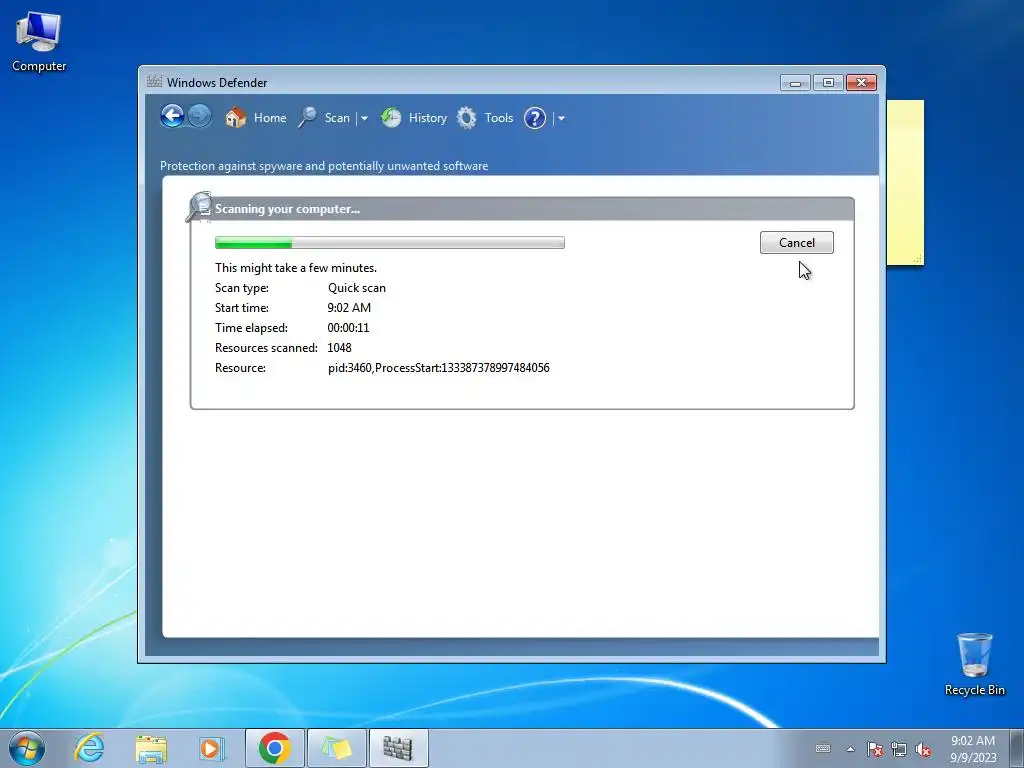Open Action Center flag tray icon
Screen dimensions: 1024x768
pos(875,749)
